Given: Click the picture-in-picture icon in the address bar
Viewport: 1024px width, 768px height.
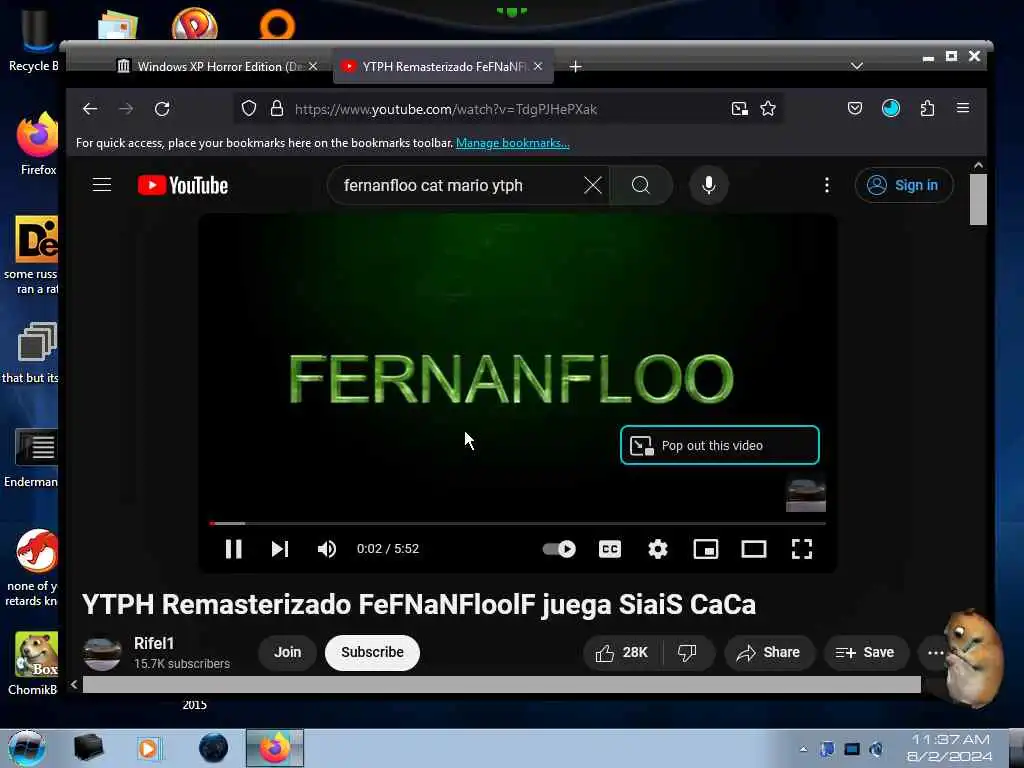Looking at the screenshot, I should 739,109.
